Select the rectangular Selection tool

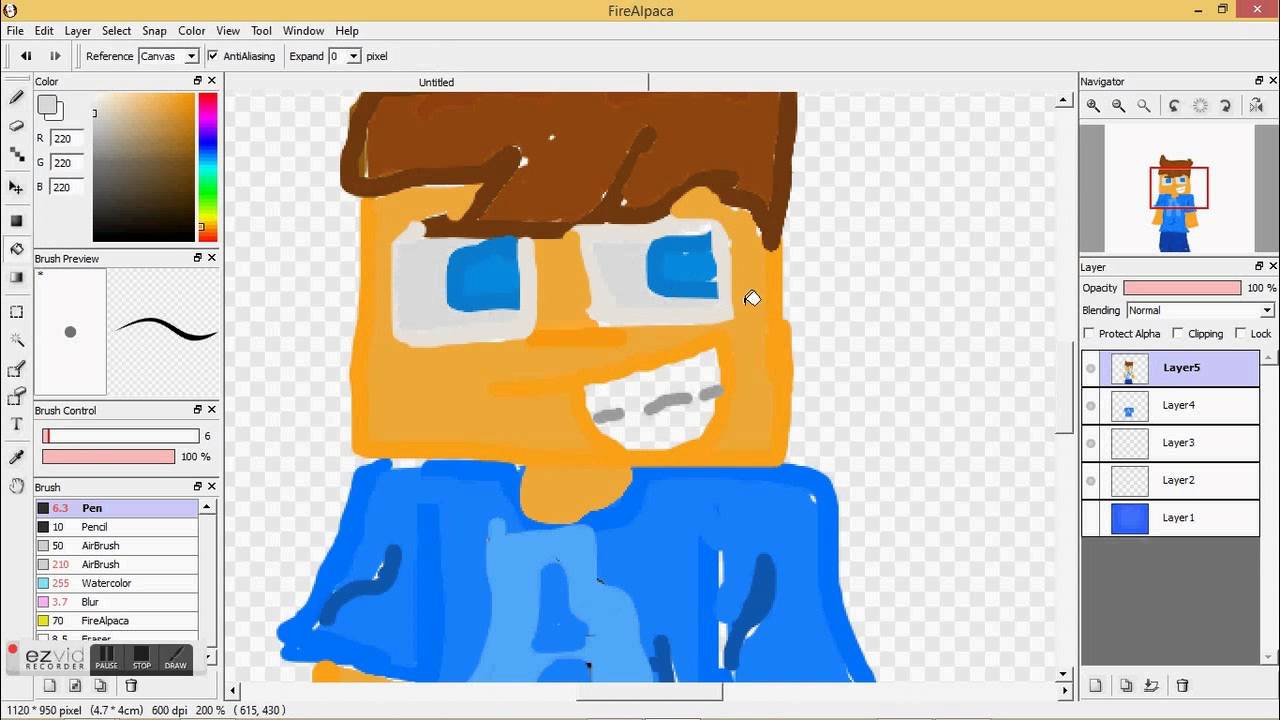(16, 312)
